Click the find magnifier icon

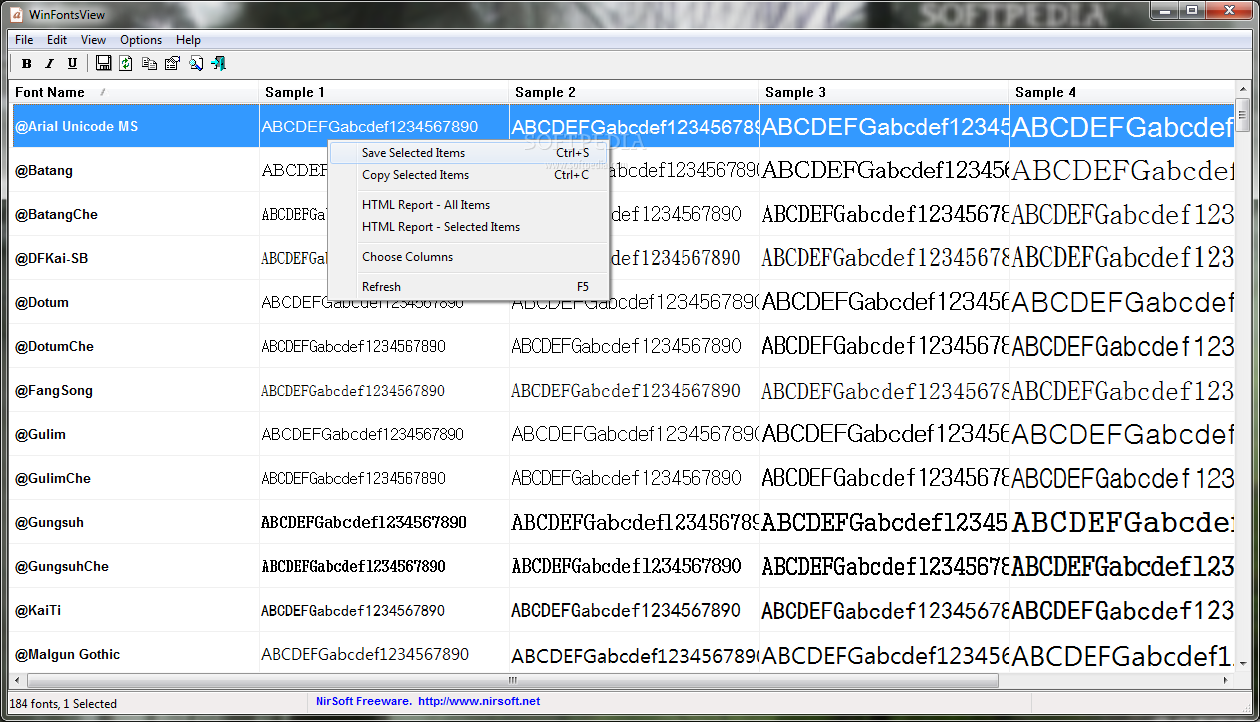(x=195, y=64)
